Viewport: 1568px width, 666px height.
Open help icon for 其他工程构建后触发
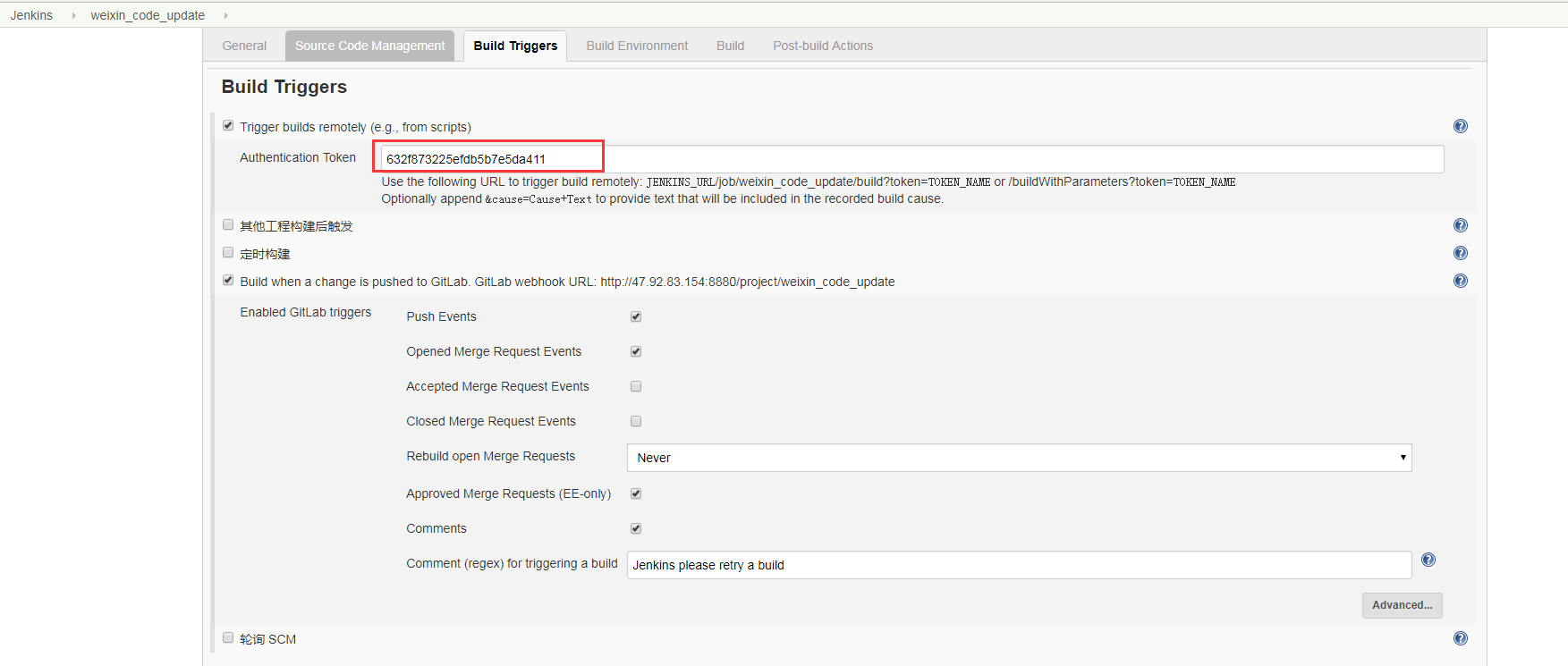tap(1461, 225)
